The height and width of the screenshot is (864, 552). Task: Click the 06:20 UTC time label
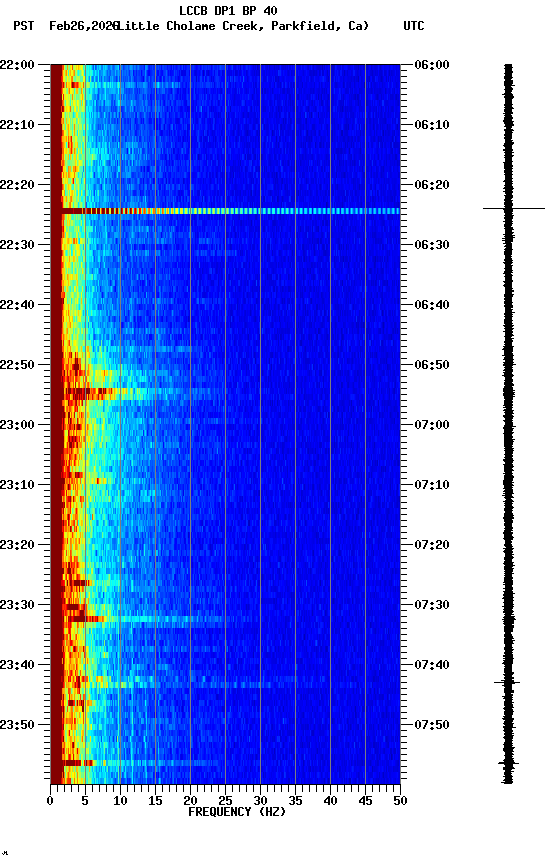(x=432, y=185)
